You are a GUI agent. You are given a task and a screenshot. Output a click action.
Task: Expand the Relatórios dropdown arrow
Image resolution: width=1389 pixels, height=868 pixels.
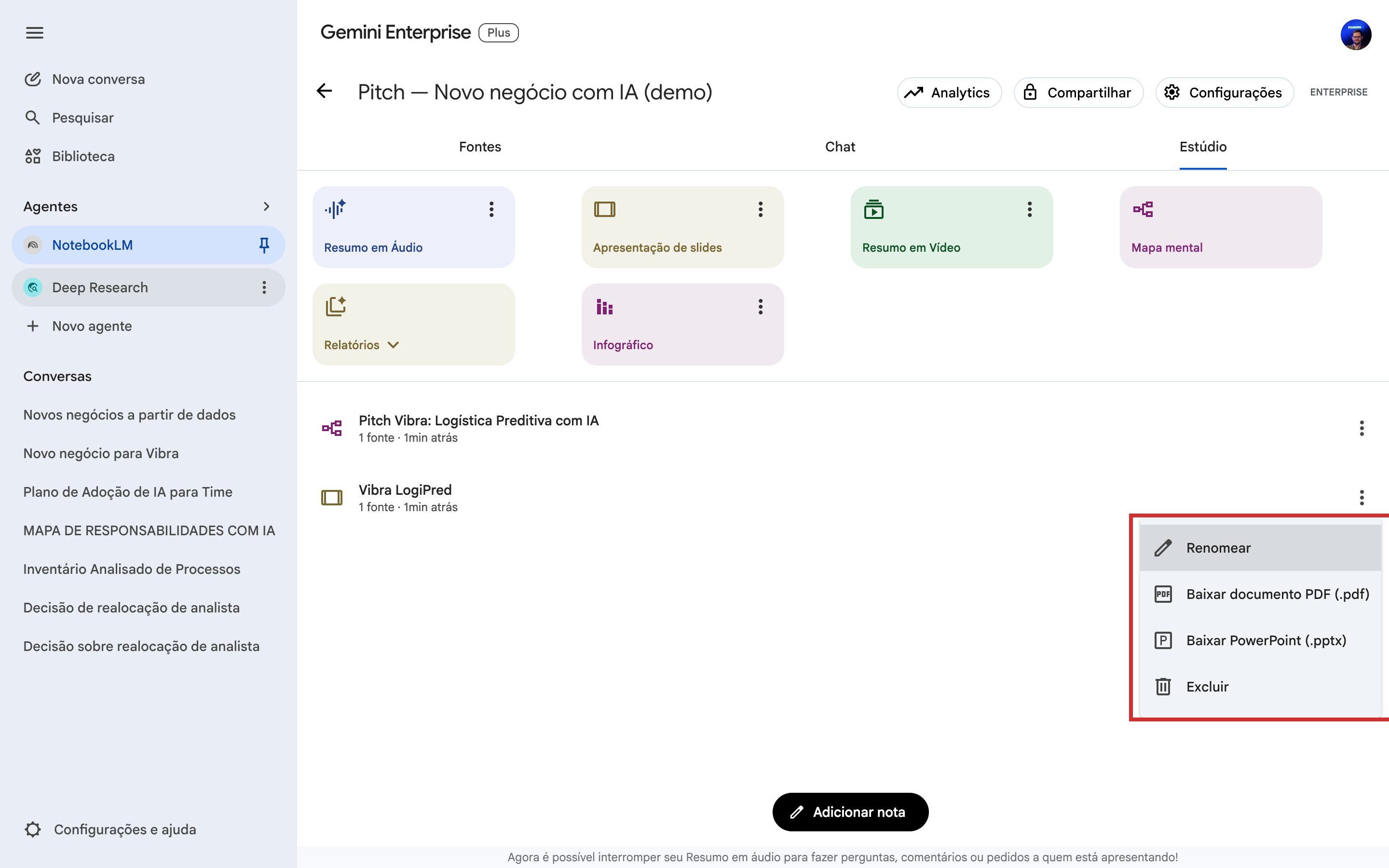[393, 344]
